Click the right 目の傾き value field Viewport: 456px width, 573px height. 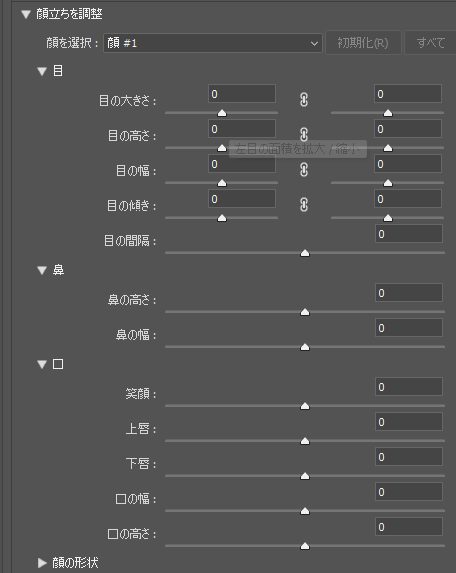(408, 199)
